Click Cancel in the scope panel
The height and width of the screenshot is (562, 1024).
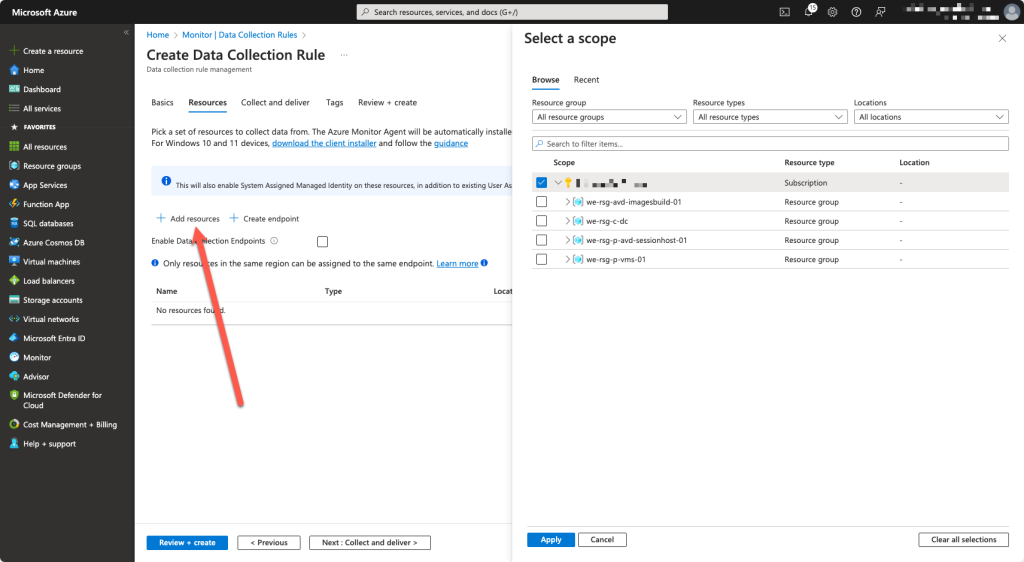coord(602,540)
